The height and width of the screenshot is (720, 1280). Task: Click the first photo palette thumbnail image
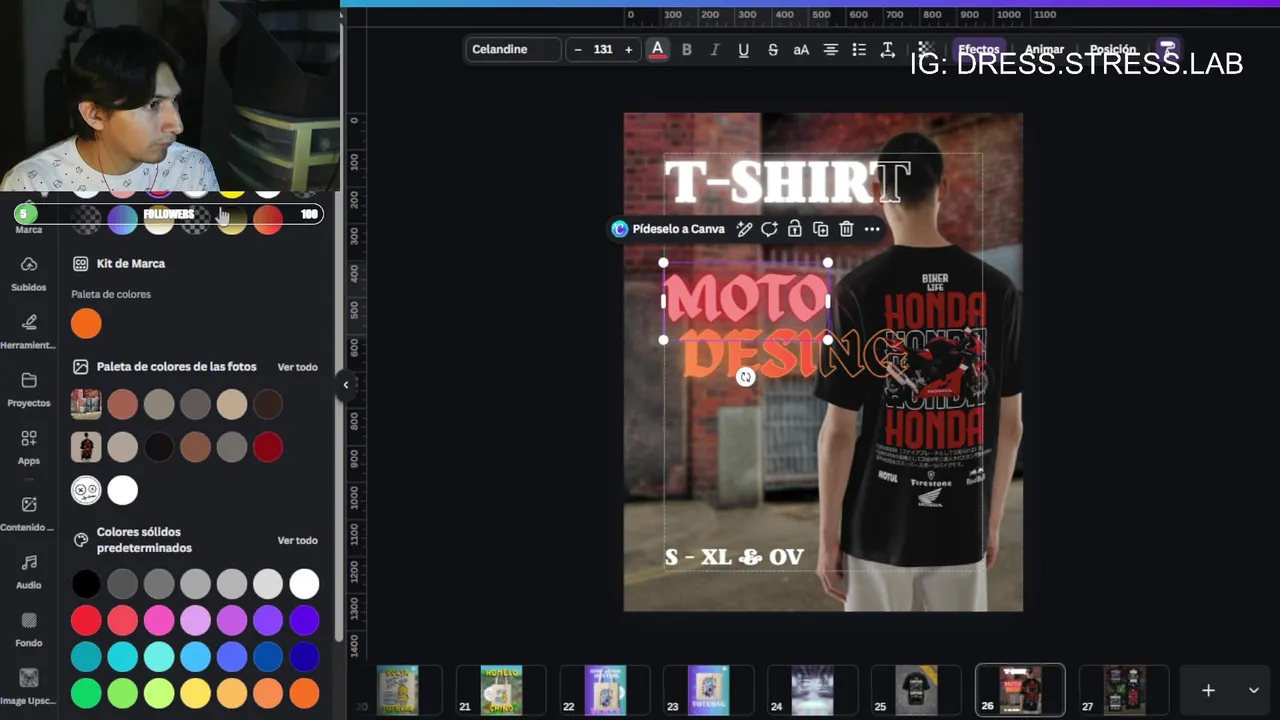tap(86, 404)
